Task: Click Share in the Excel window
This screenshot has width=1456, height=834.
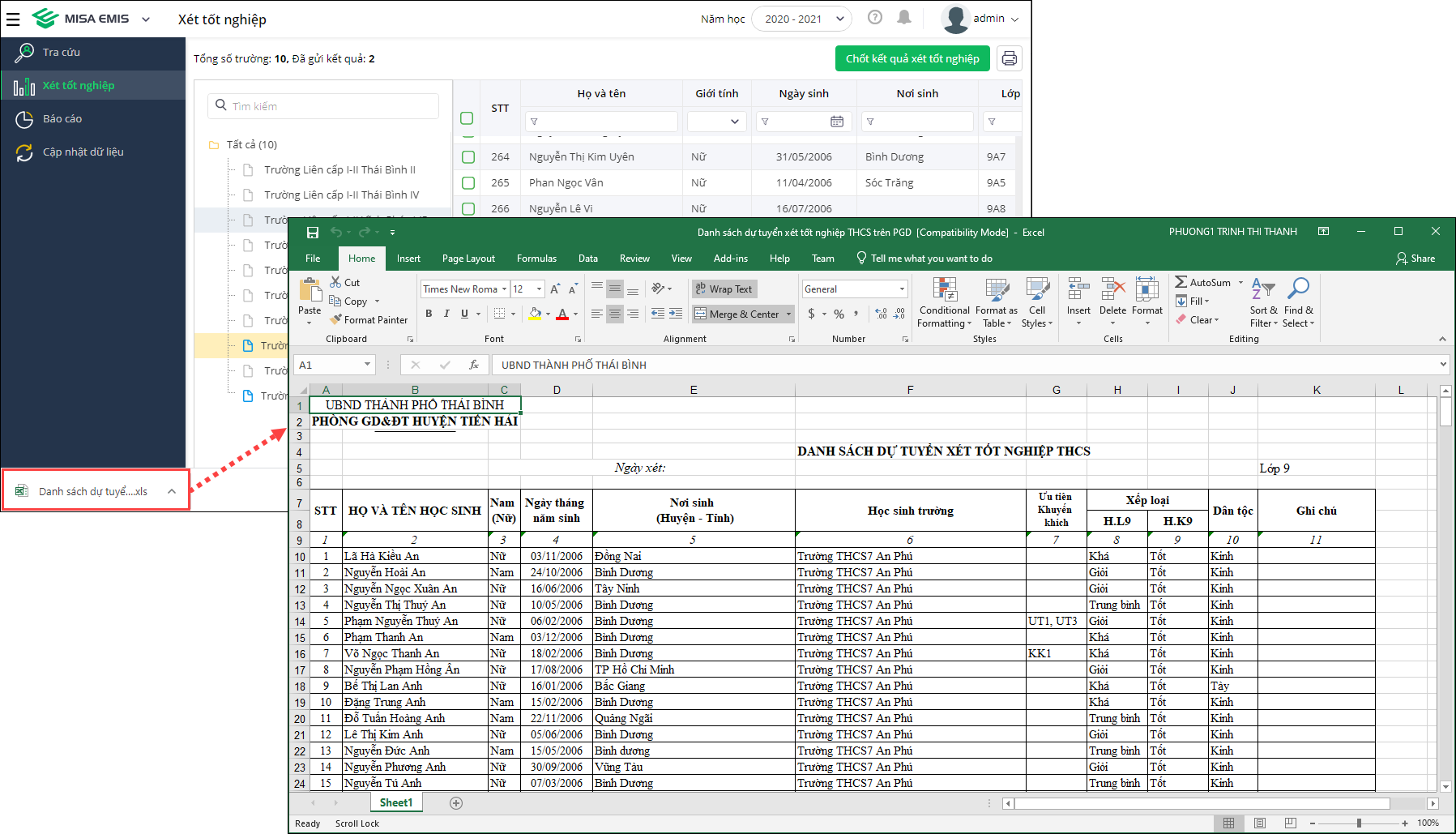Action: coord(1415,259)
